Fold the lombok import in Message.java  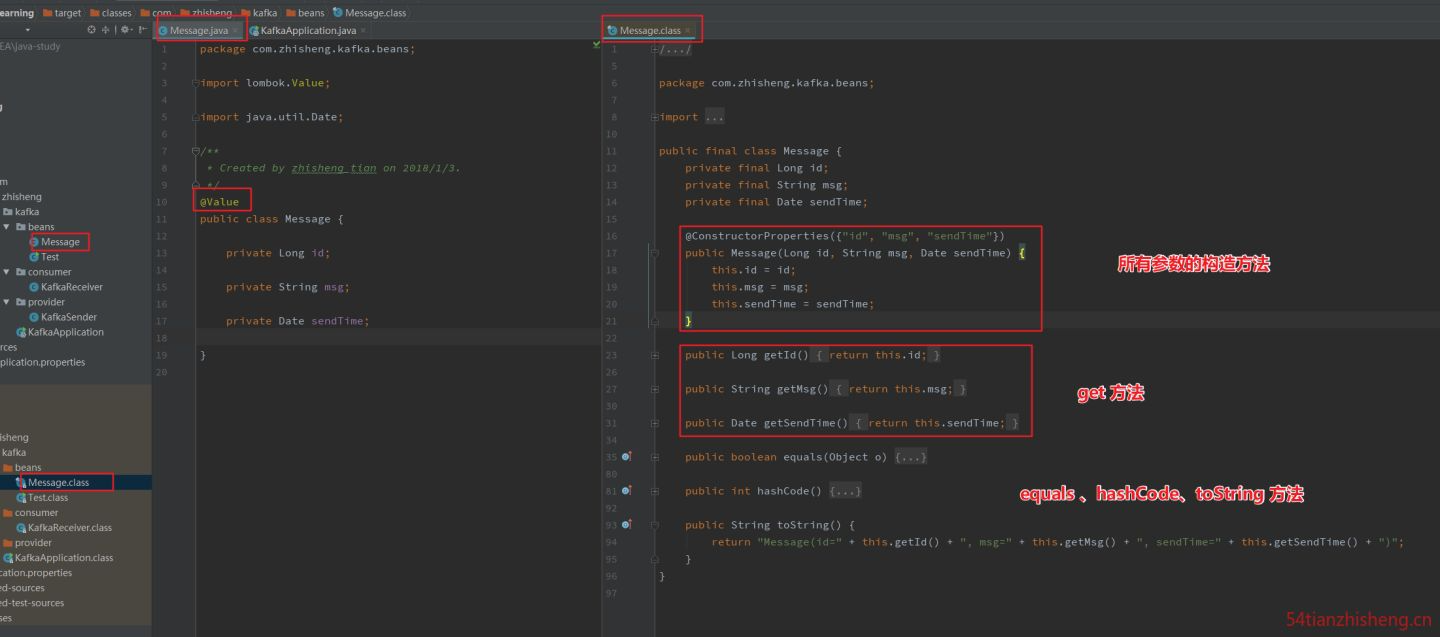197,83
